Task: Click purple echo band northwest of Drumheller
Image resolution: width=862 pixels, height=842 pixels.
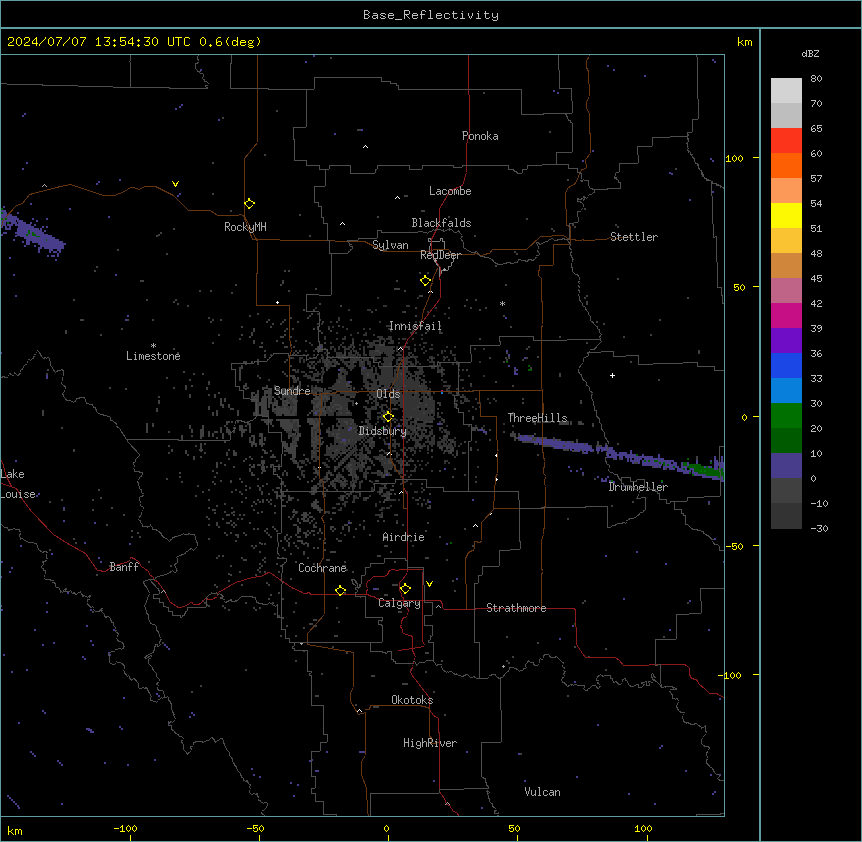Action: coord(555,443)
